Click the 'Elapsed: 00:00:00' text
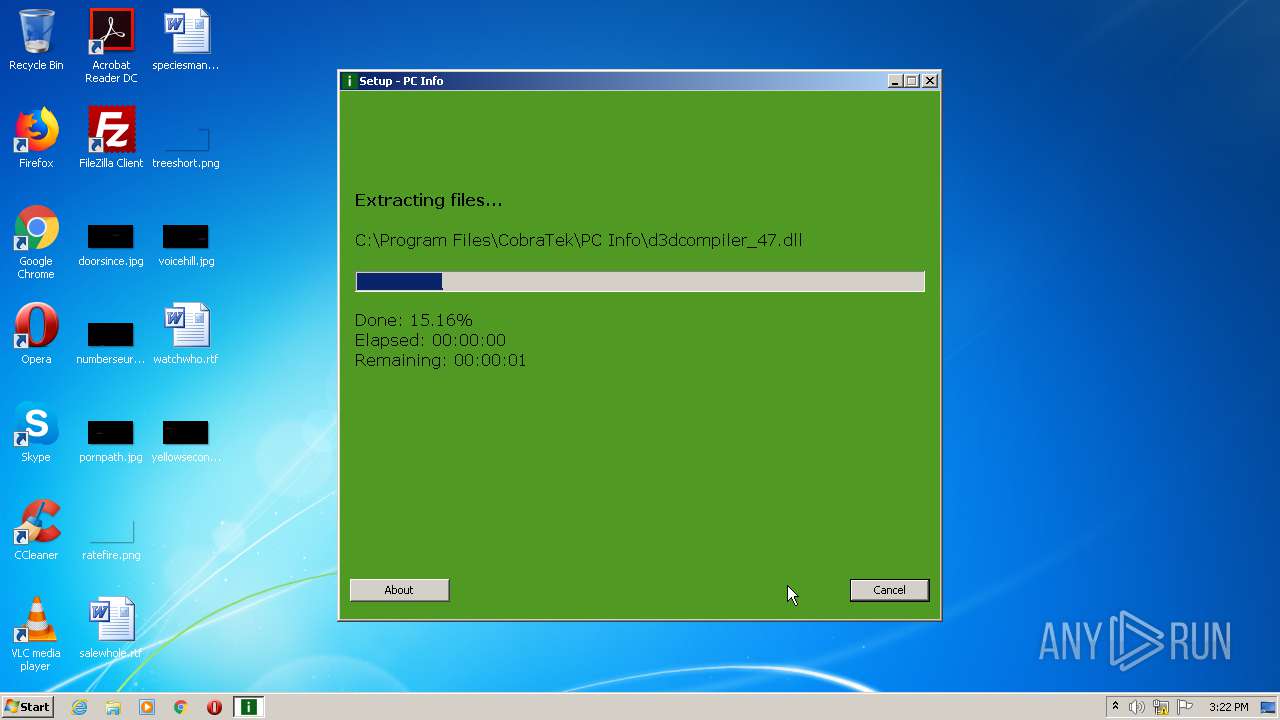1280x720 pixels. [x=430, y=340]
